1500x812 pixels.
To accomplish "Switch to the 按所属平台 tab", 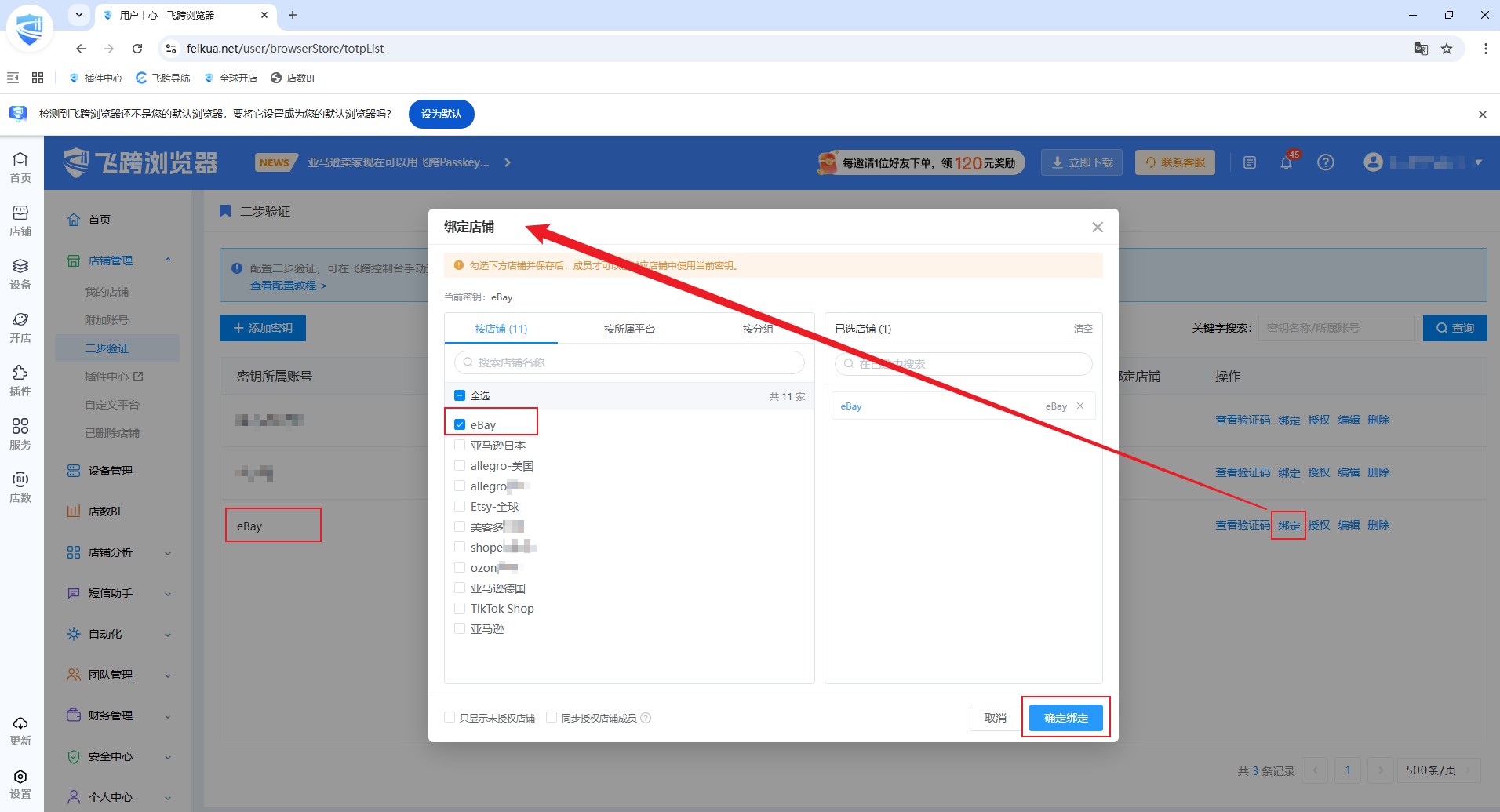I will [x=629, y=329].
